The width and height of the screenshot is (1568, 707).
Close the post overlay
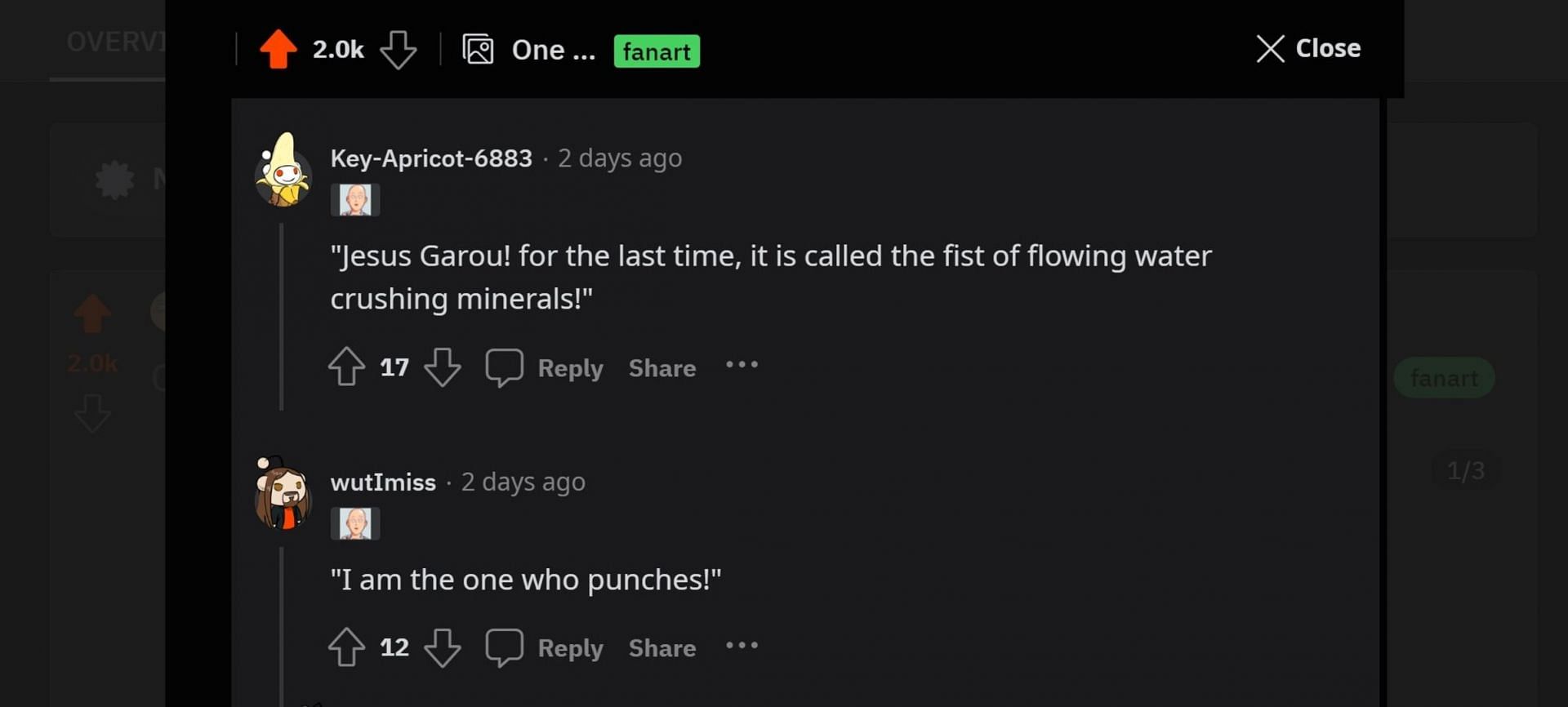(x=1308, y=48)
